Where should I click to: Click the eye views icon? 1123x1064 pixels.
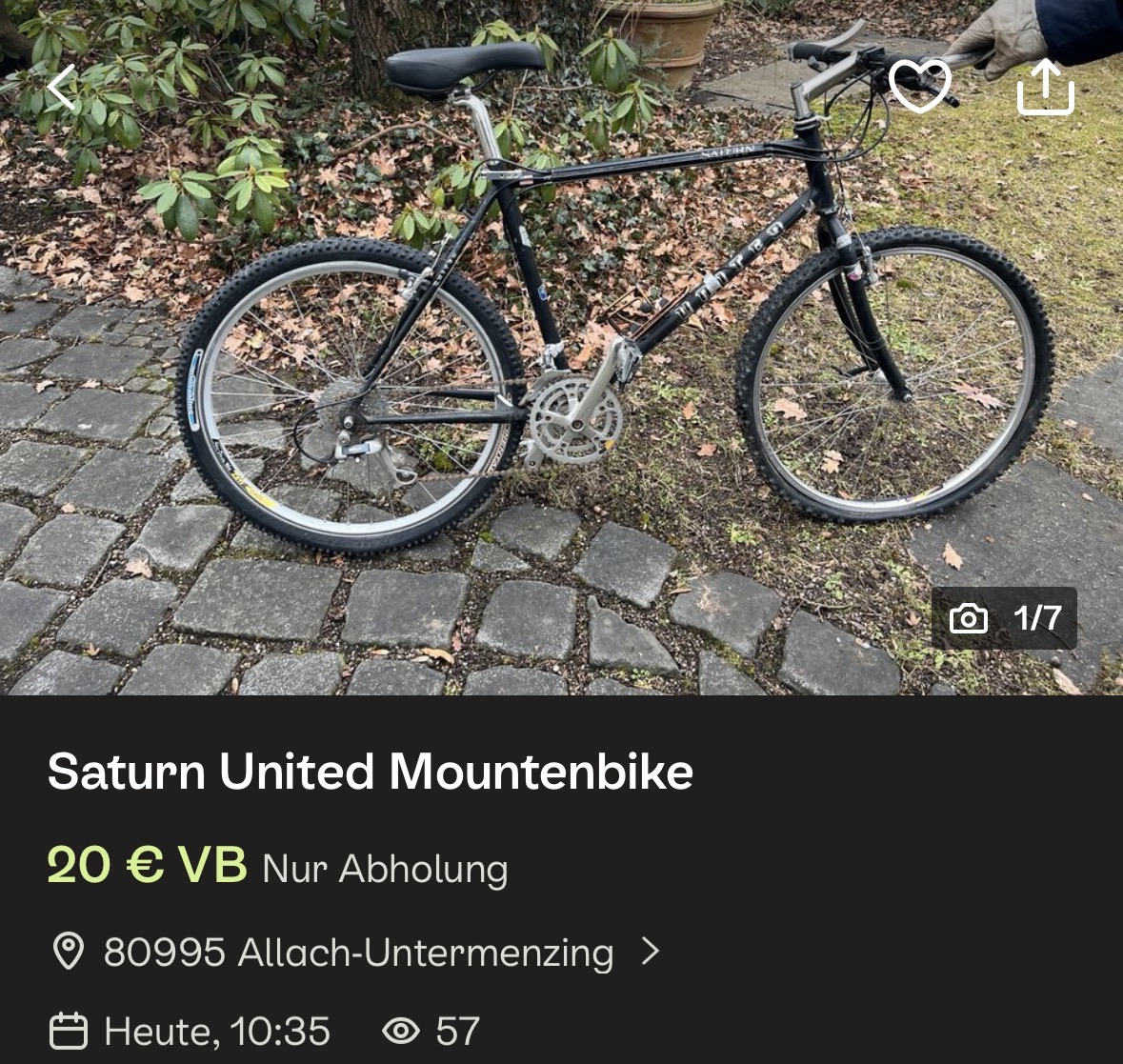click(401, 1031)
